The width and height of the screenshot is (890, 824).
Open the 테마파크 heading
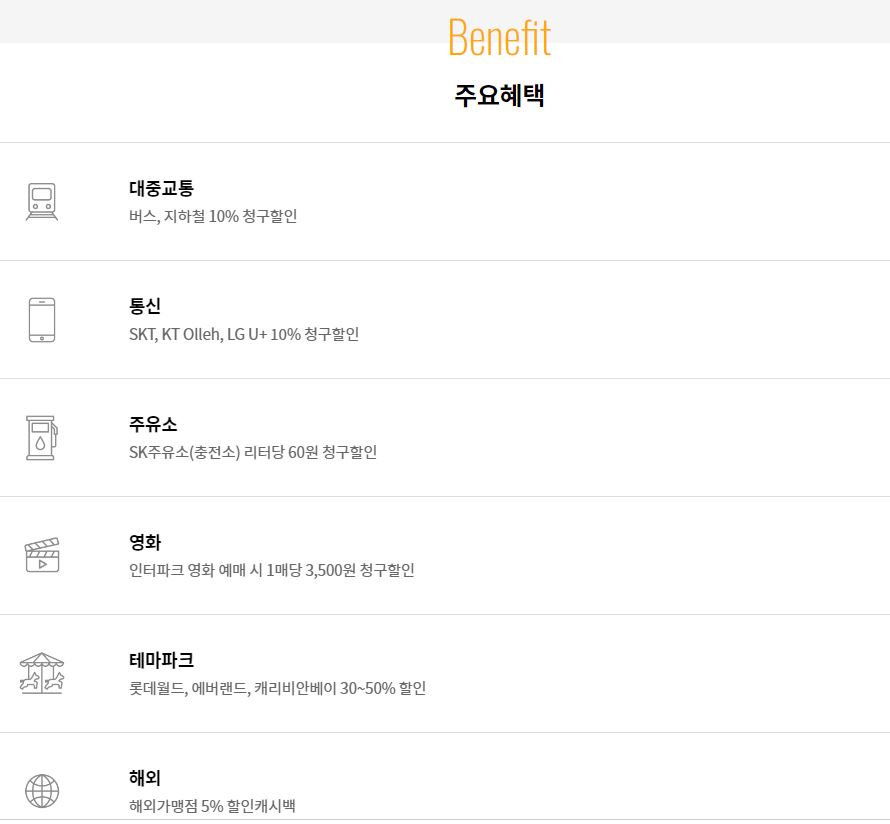161,660
